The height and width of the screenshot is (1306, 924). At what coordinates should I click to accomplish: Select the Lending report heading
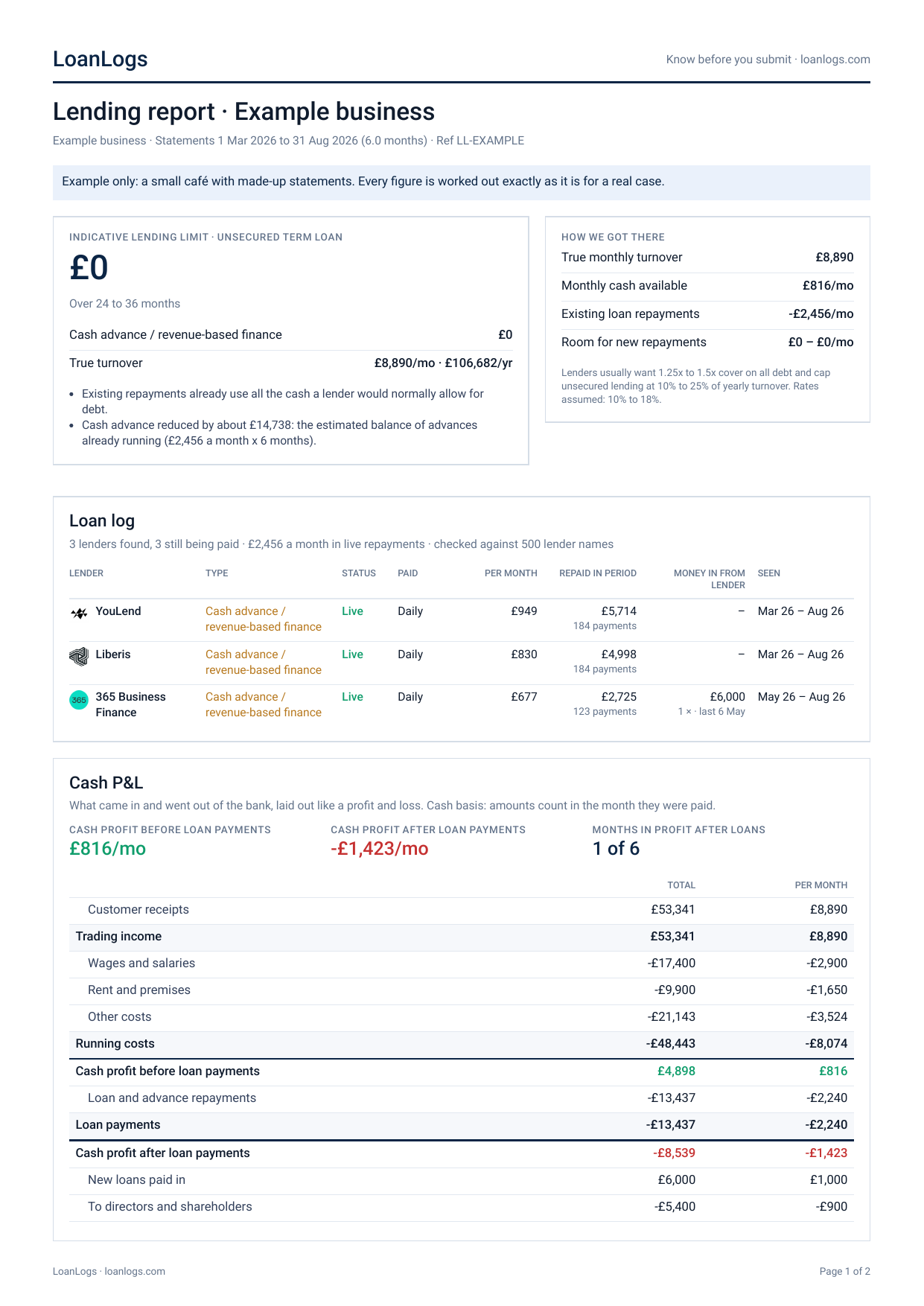[243, 112]
